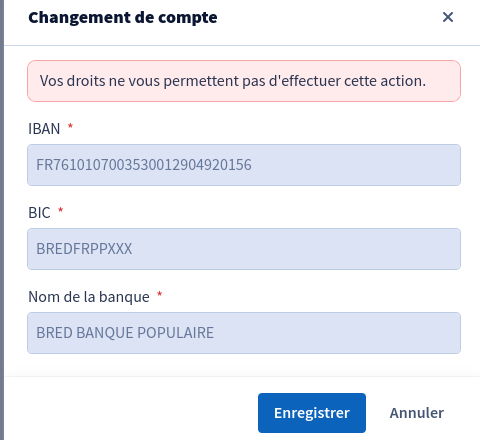
Task: Click the red asterisk beside BIC
Action: tap(61, 210)
